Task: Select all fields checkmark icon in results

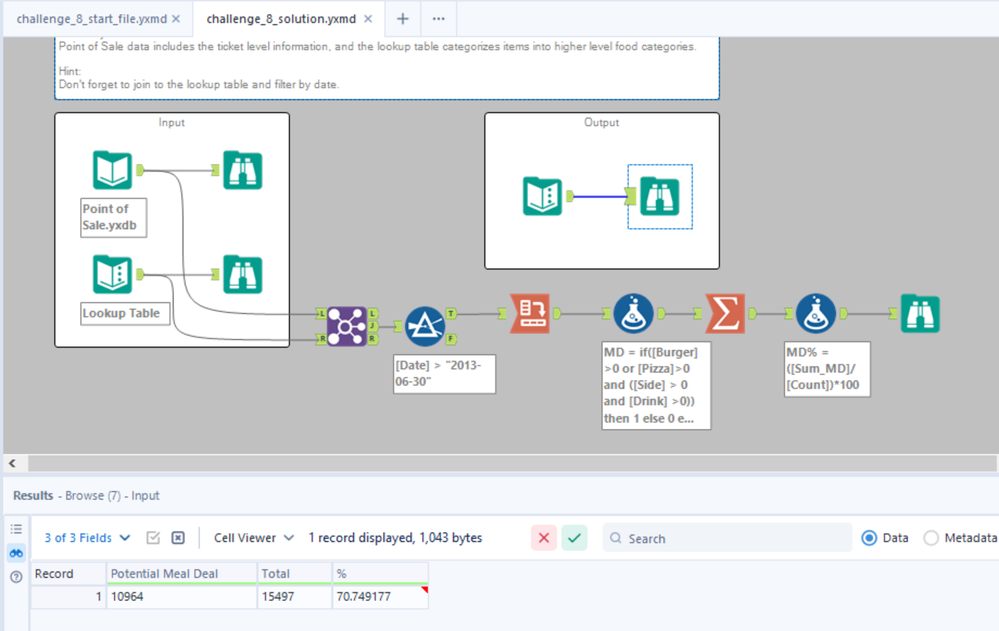Action: tap(153, 538)
